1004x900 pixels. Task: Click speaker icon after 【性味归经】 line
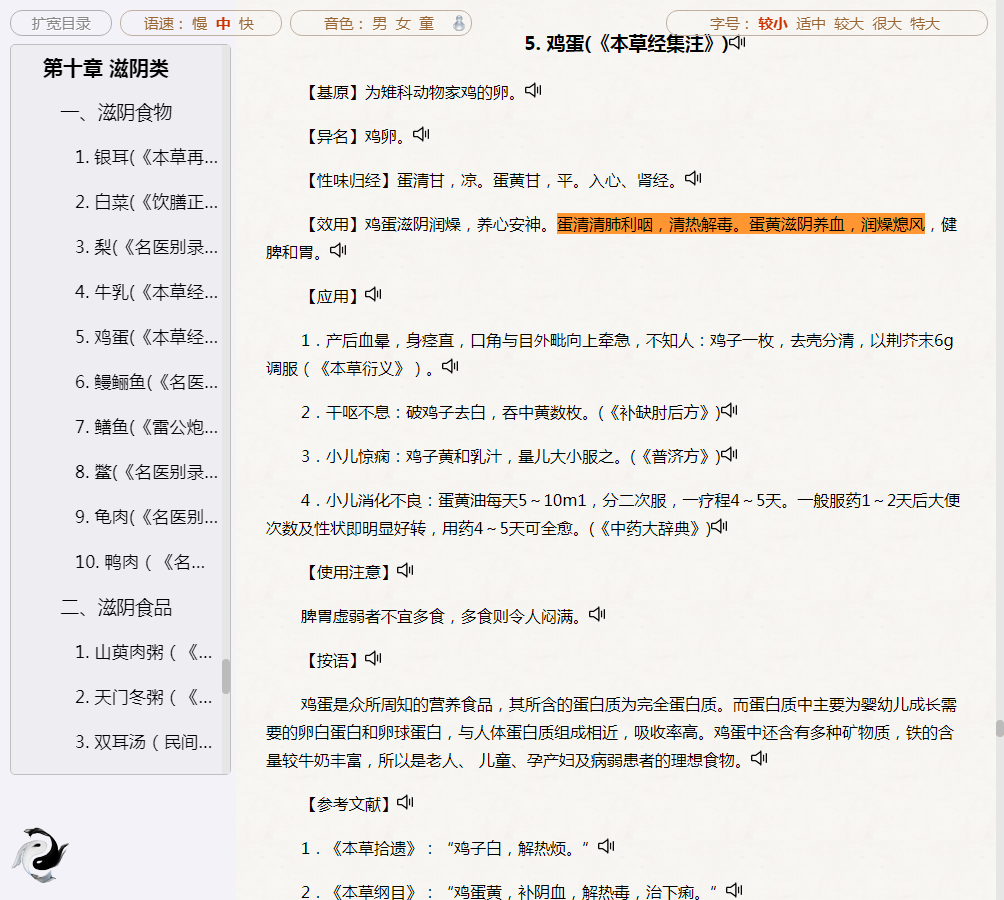(693, 179)
